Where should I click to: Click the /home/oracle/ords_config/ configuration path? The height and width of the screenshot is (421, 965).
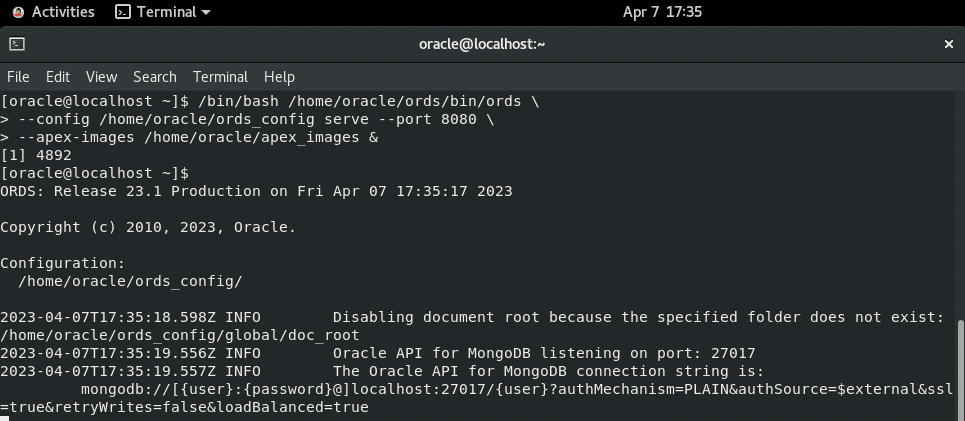pyautogui.click(x=130, y=281)
